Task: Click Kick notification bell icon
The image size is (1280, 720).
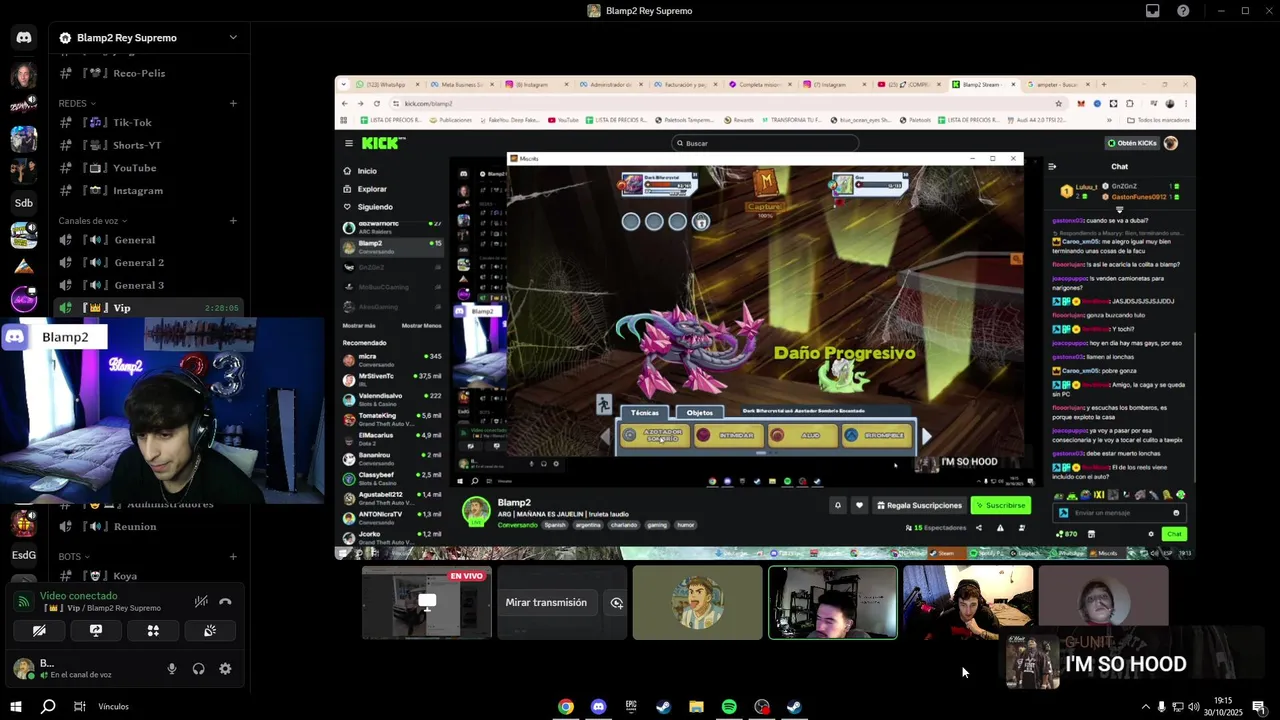Action: pyautogui.click(x=838, y=505)
